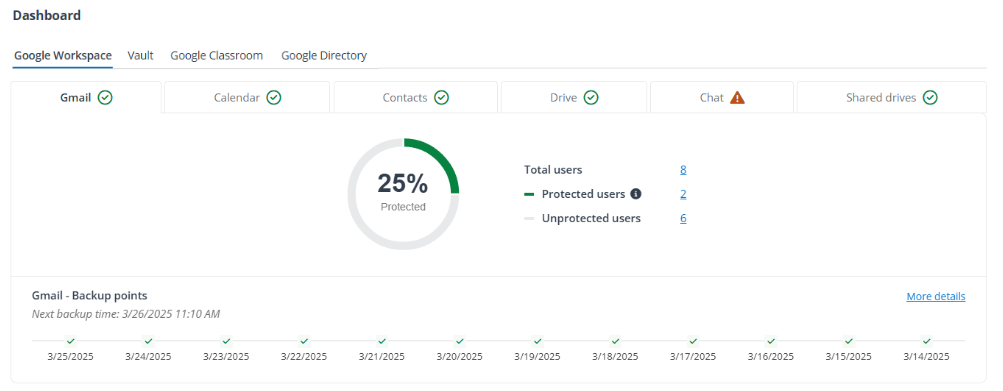Click the 3/21/2025 date label
Viewport: 1003px width, 391px height.
coord(382,356)
